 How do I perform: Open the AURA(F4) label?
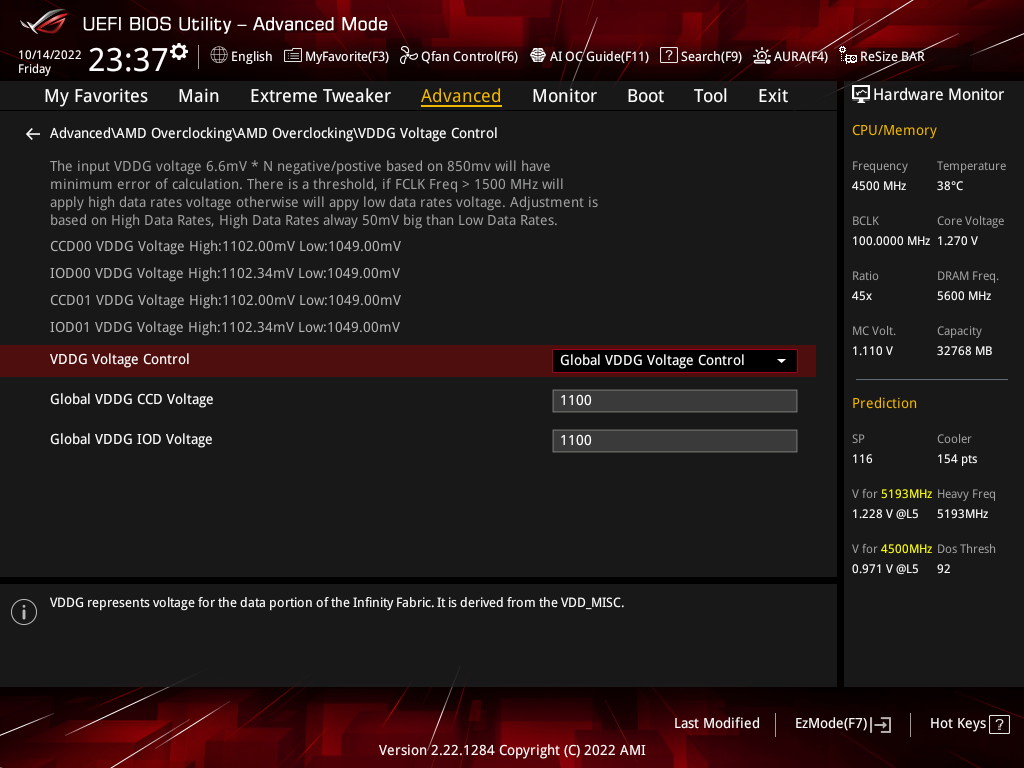tap(801, 57)
